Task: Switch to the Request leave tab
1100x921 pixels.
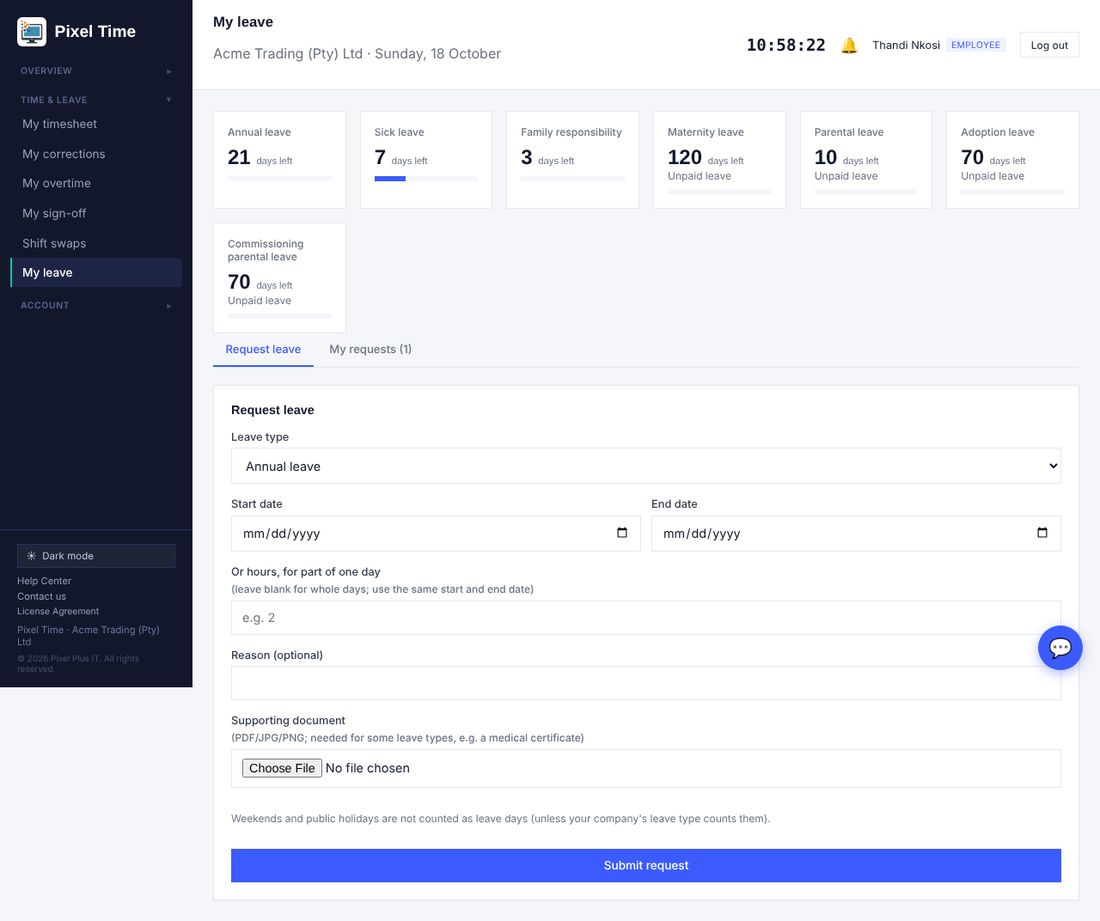Action: (263, 349)
